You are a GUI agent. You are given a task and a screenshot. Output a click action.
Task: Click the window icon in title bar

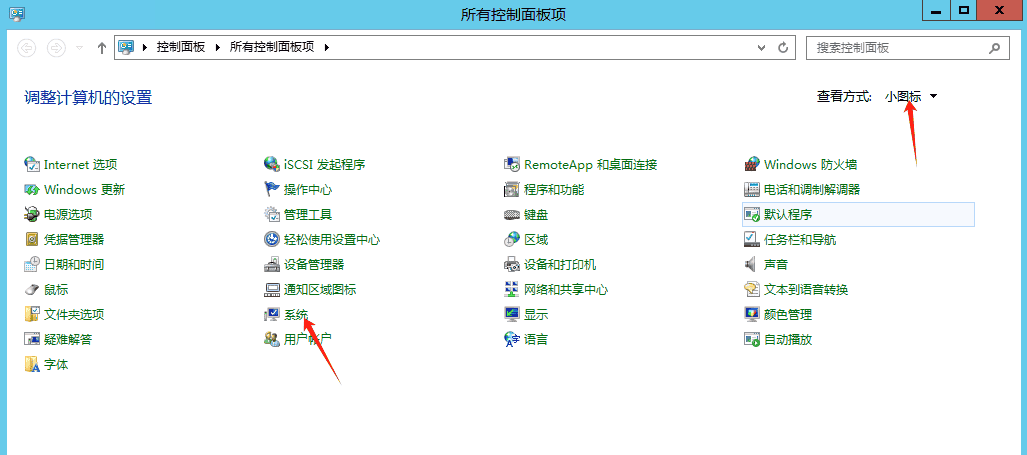(x=18, y=13)
